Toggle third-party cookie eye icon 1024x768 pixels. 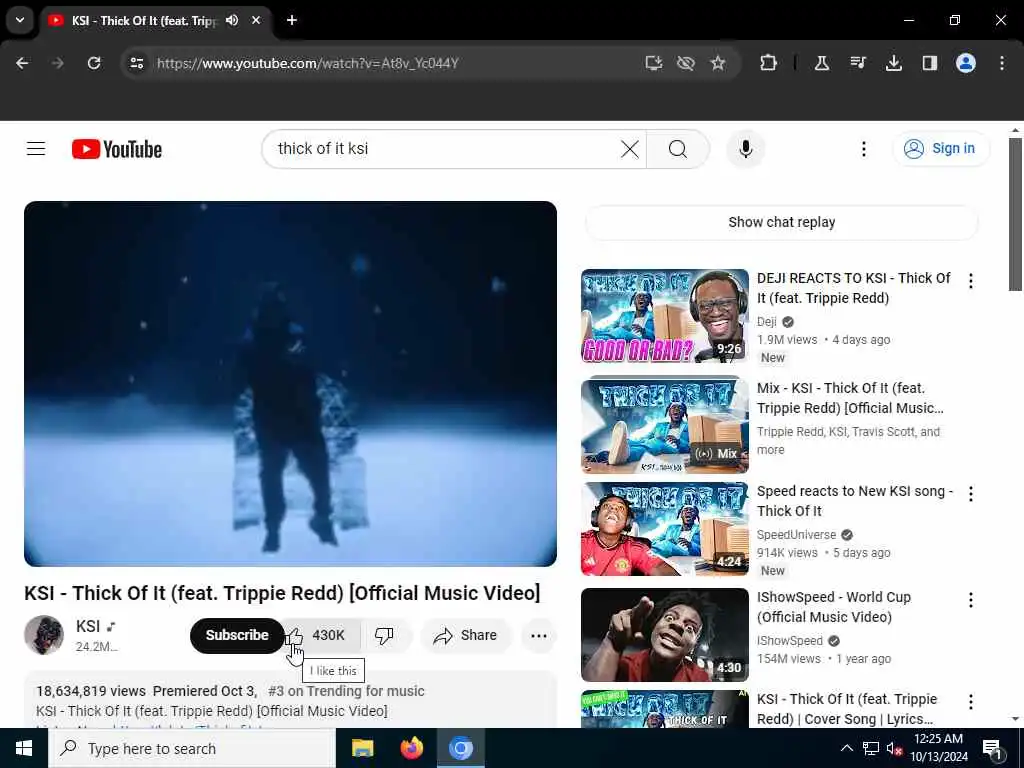(686, 63)
